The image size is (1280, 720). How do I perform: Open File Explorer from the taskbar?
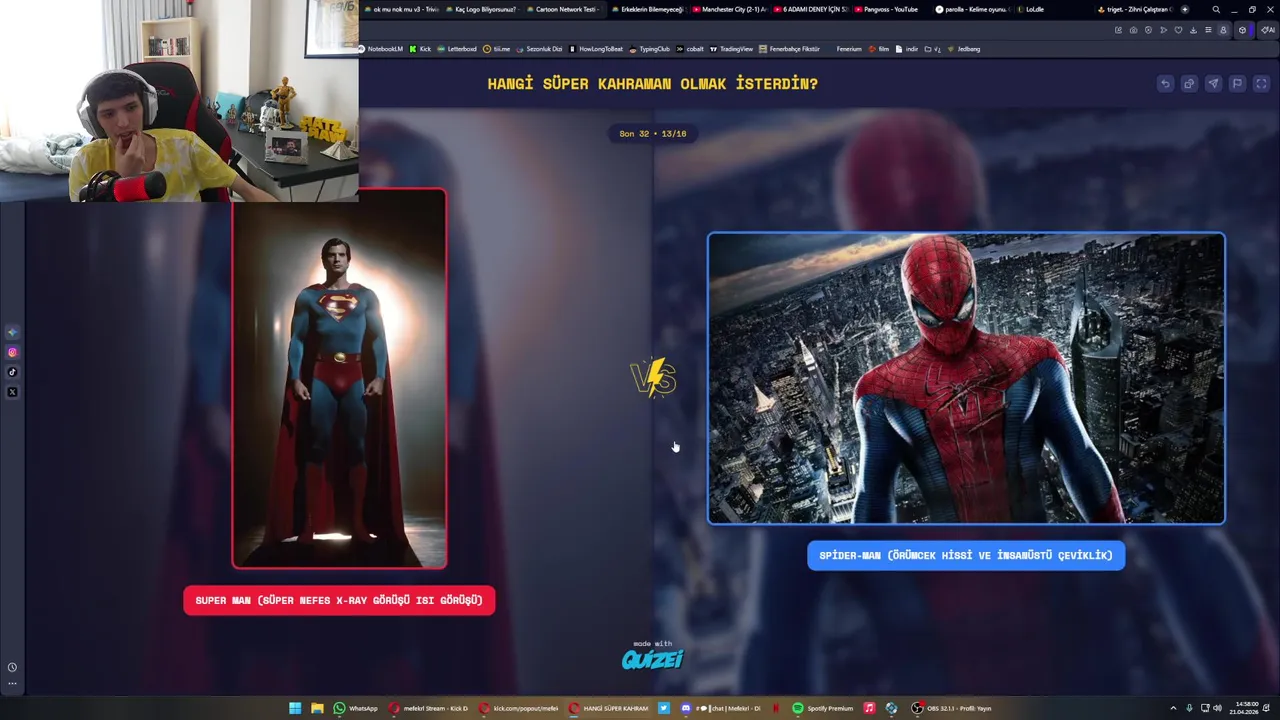coord(317,708)
